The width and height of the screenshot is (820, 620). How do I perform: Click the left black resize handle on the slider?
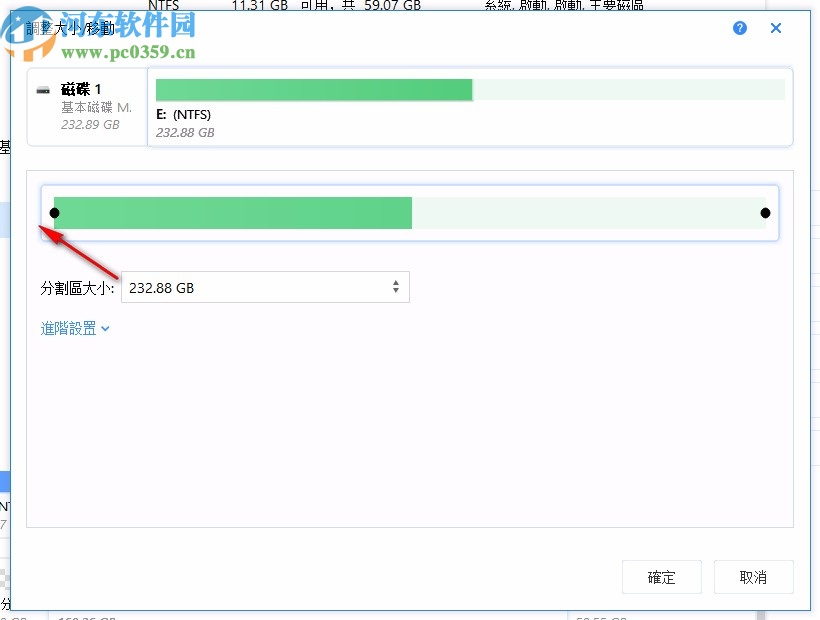click(x=55, y=212)
